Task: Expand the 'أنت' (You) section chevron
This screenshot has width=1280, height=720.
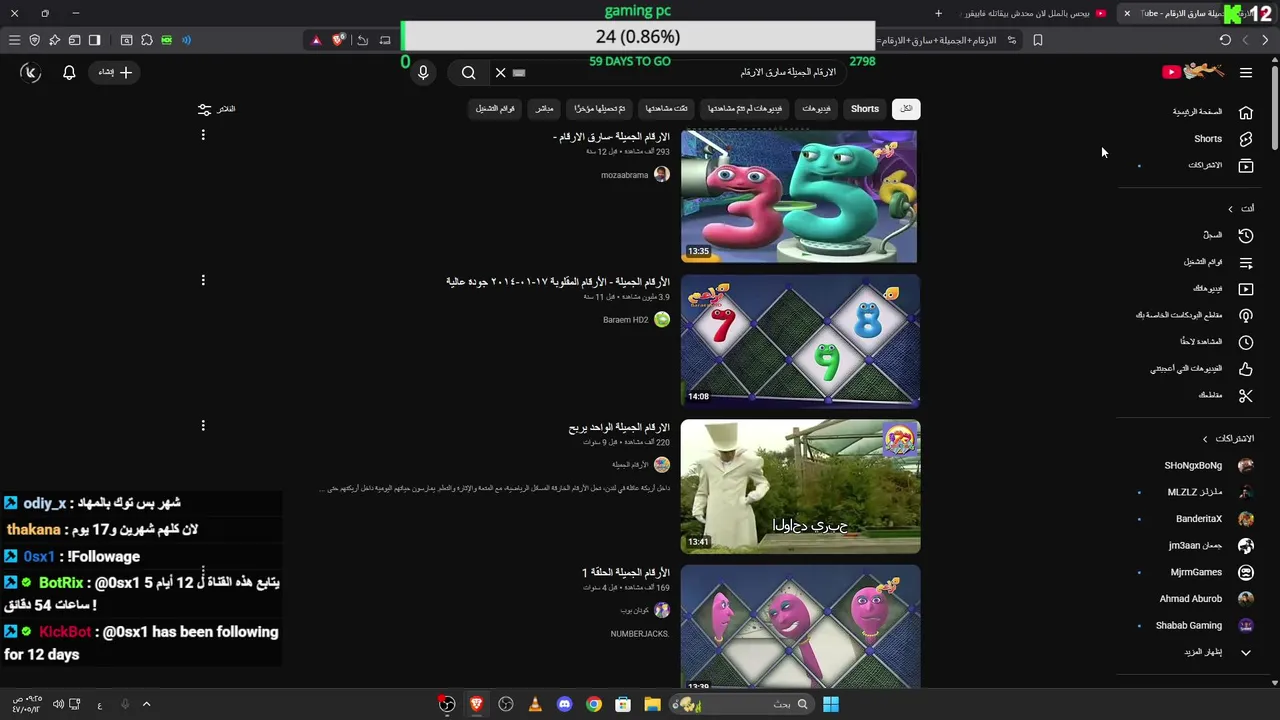Action: pyautogui.click(x=1231, y=208)
